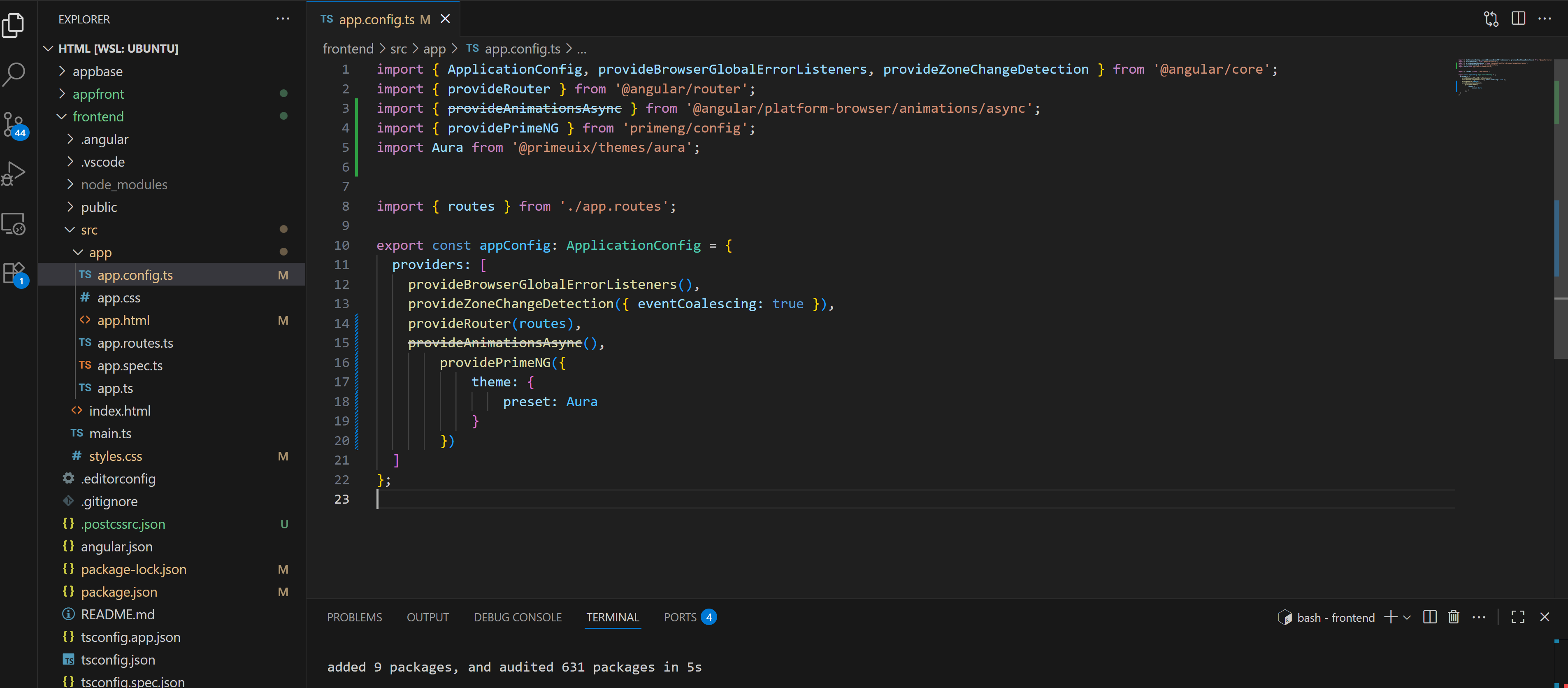Split the editor to the right
This screenshot has height=688, width=1568.
click(1518, 19)
